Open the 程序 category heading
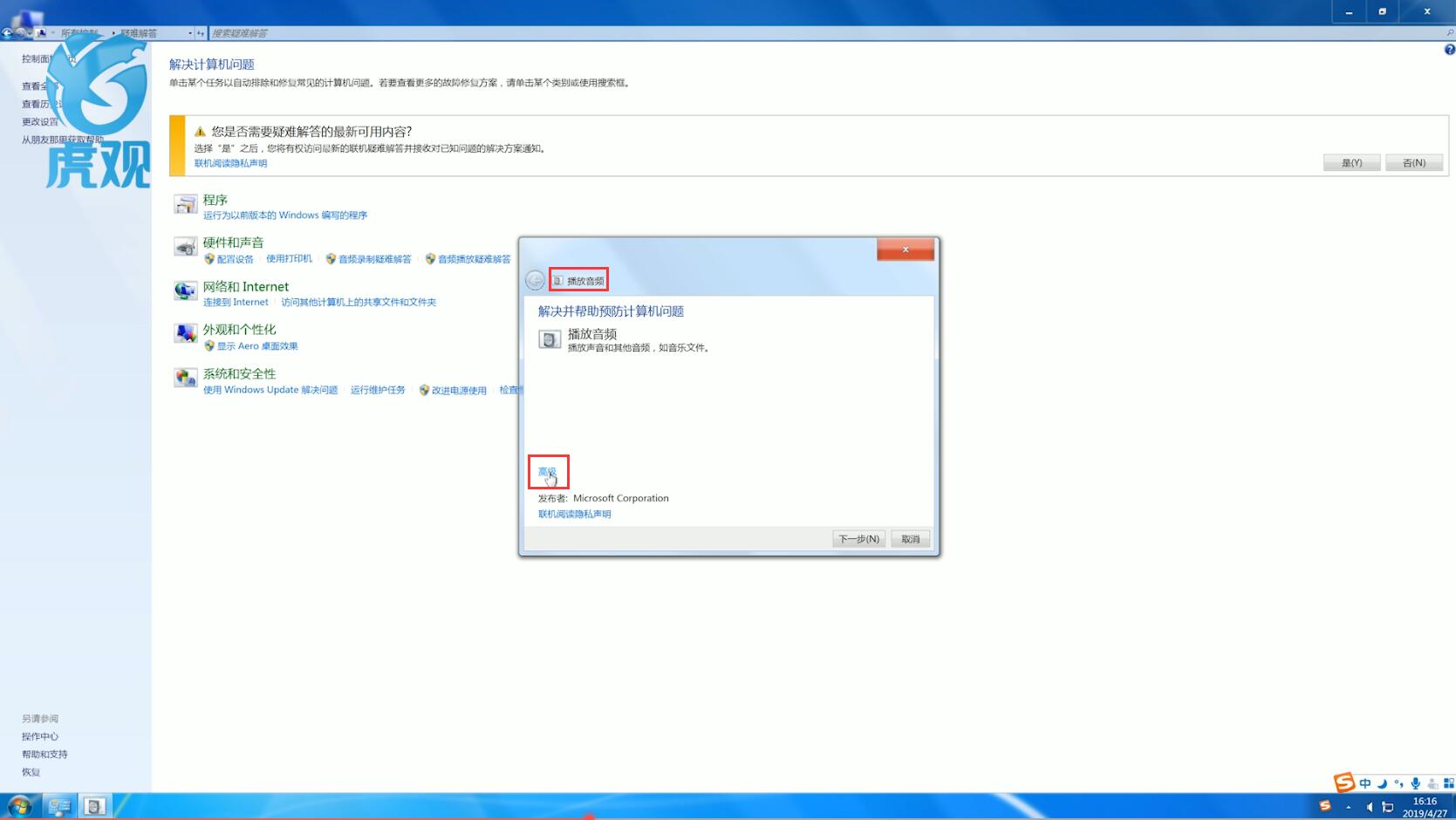Image resolution: width=1456 pixels, height=820 pixels. [x=215, y=200]
